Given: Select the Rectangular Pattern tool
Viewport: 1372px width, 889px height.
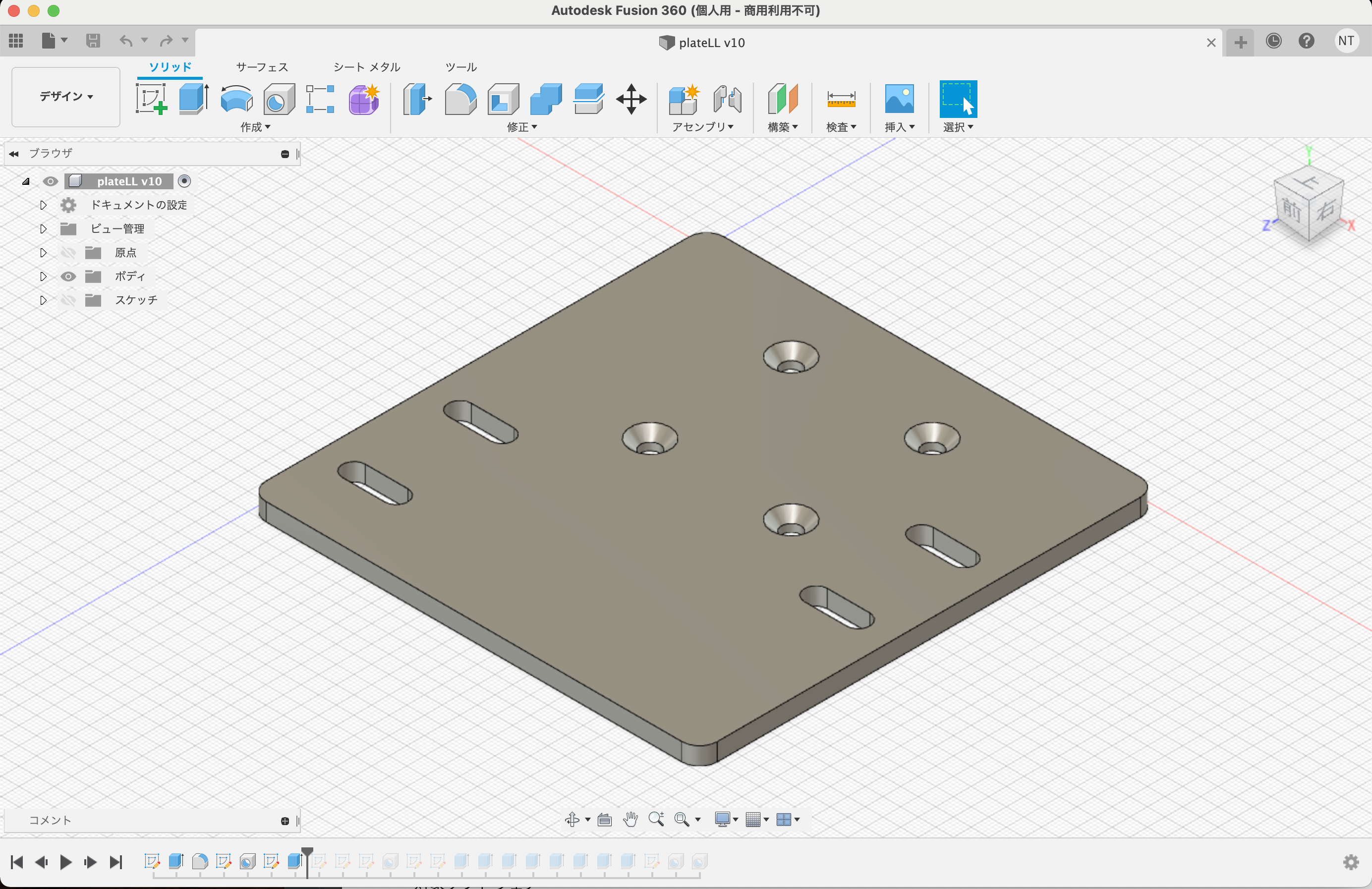Looking at the screenshot, I should pos(321,99).
